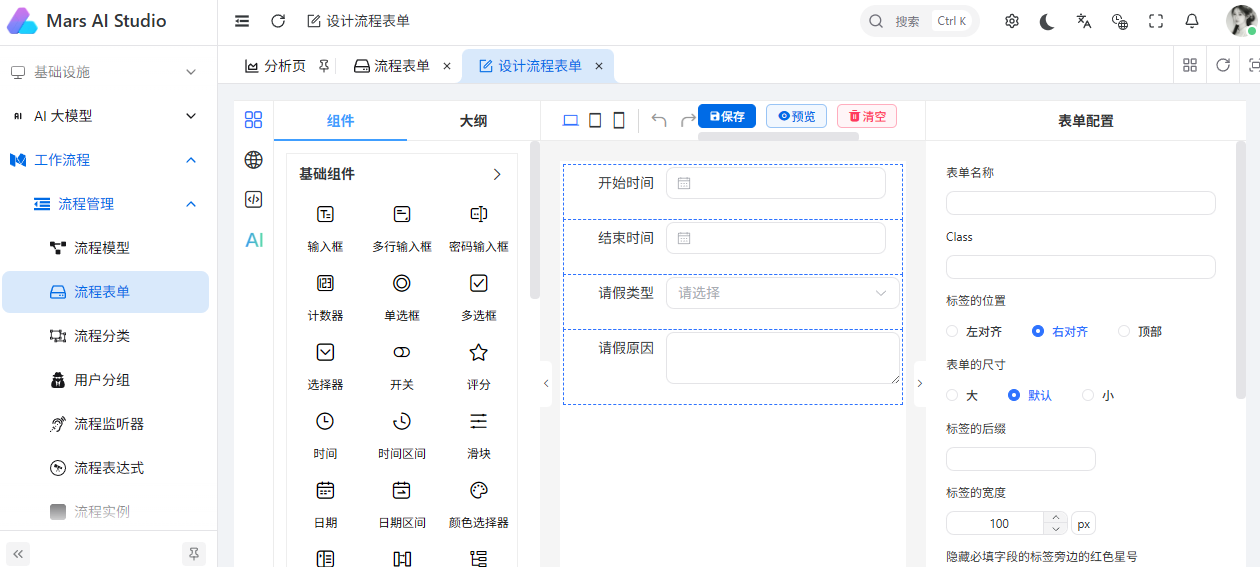The width and height of the screenshot is (1260, 567).
Task: Add the 密码输入框 component
Action: (x=479, y=229)
